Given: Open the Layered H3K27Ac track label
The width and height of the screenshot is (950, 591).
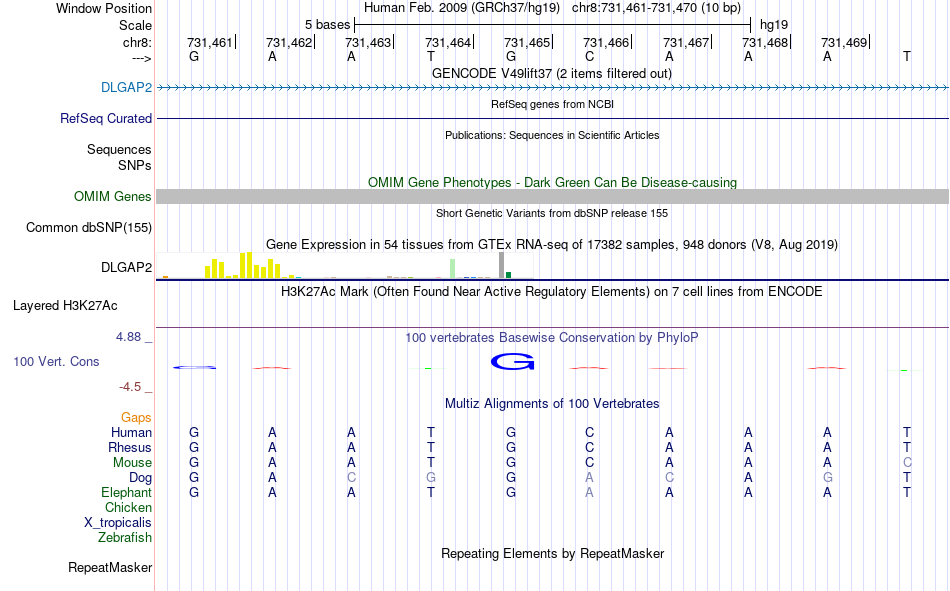Looking at the screenshot, I should [x=65, y=306].
